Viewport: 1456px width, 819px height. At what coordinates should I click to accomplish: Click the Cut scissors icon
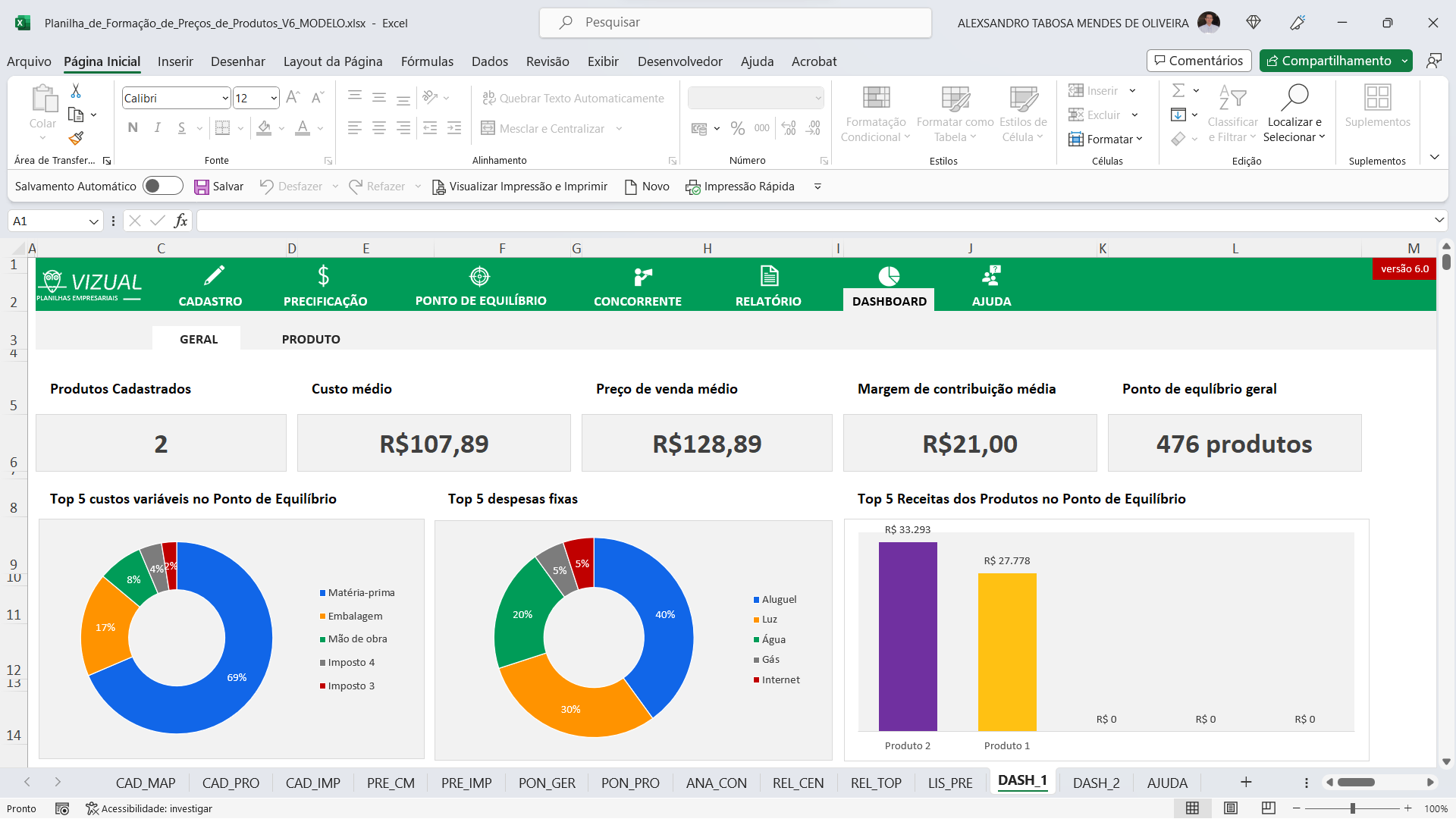pyautogui.click(x=76, y=91)
